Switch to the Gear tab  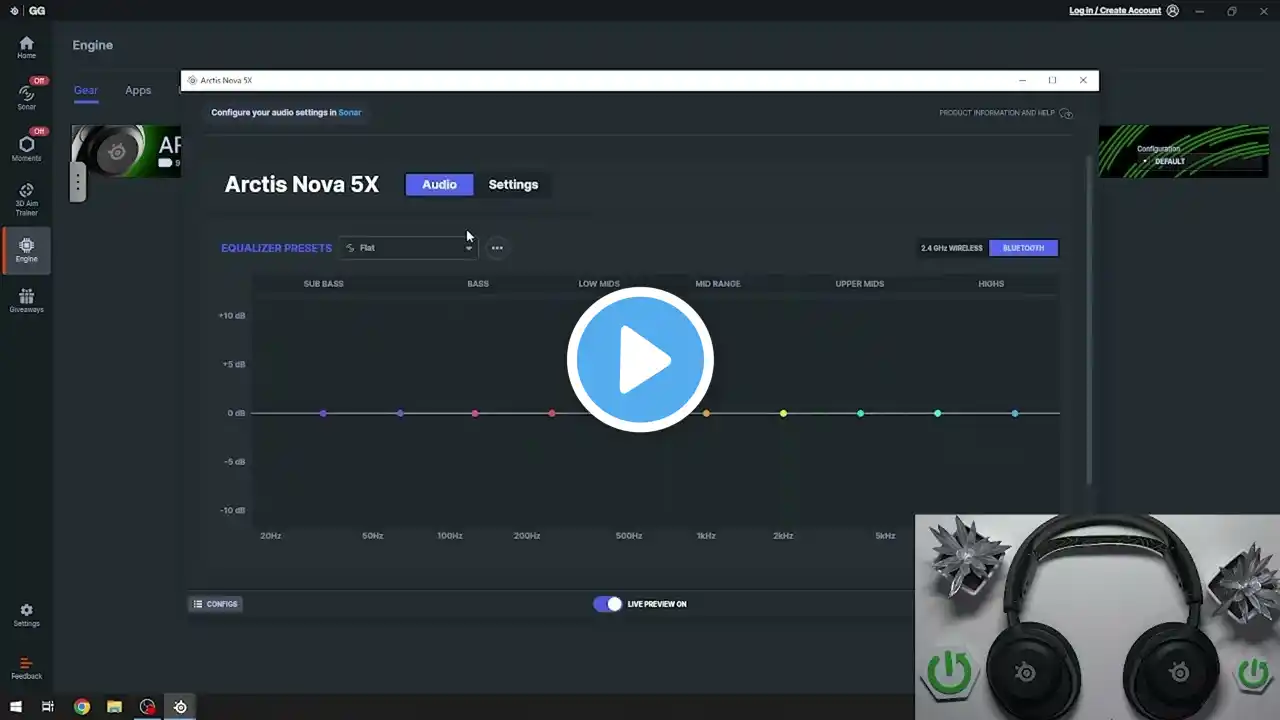pyautogui.click(x=86, y=90)
